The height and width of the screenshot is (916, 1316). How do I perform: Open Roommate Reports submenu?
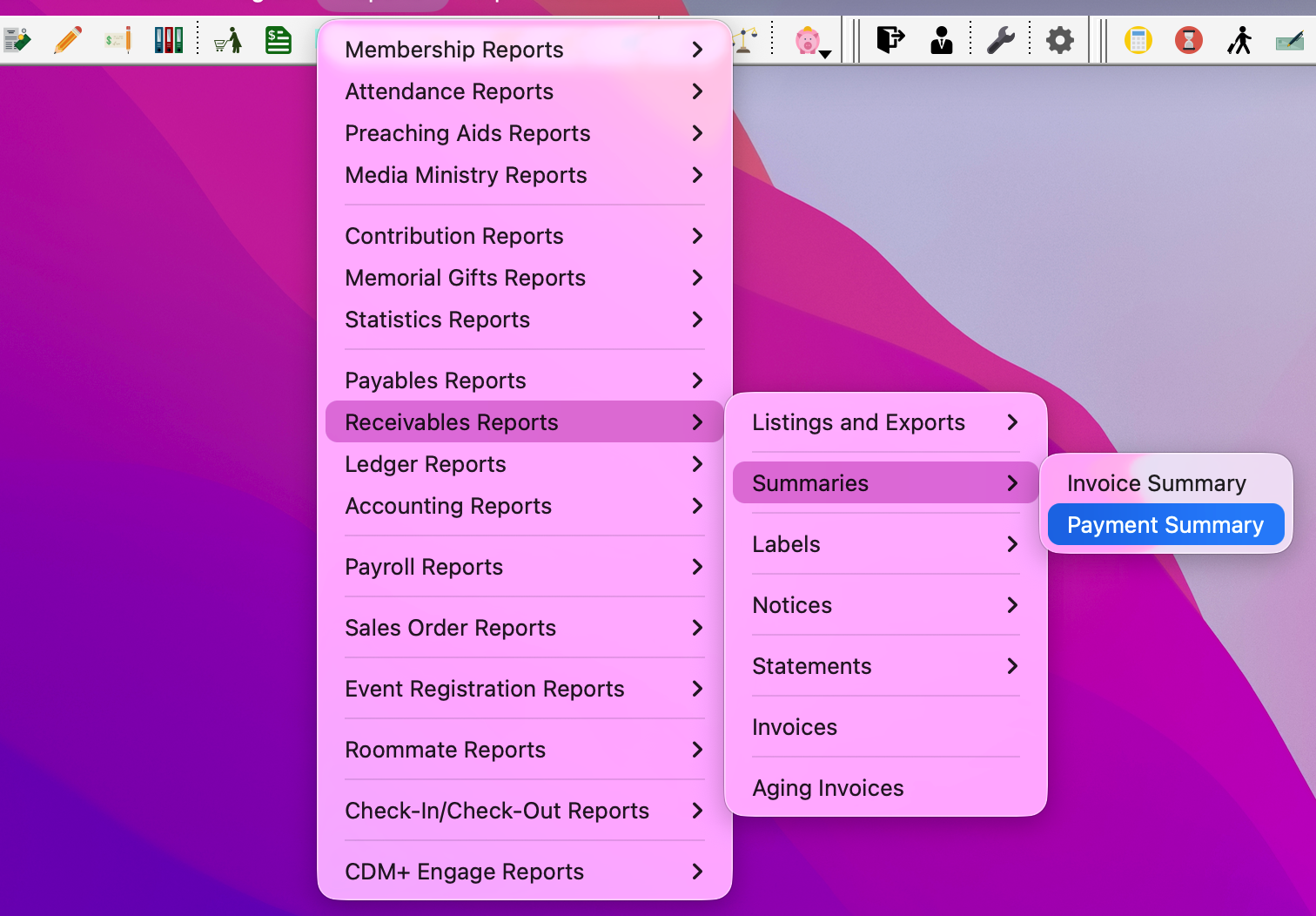525,750
